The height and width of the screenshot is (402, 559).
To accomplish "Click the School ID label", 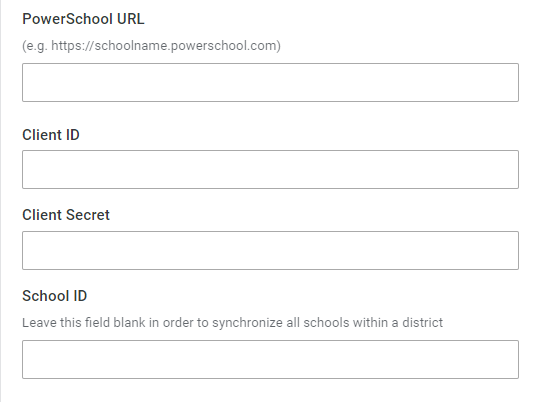I will (x=55, y=296).
